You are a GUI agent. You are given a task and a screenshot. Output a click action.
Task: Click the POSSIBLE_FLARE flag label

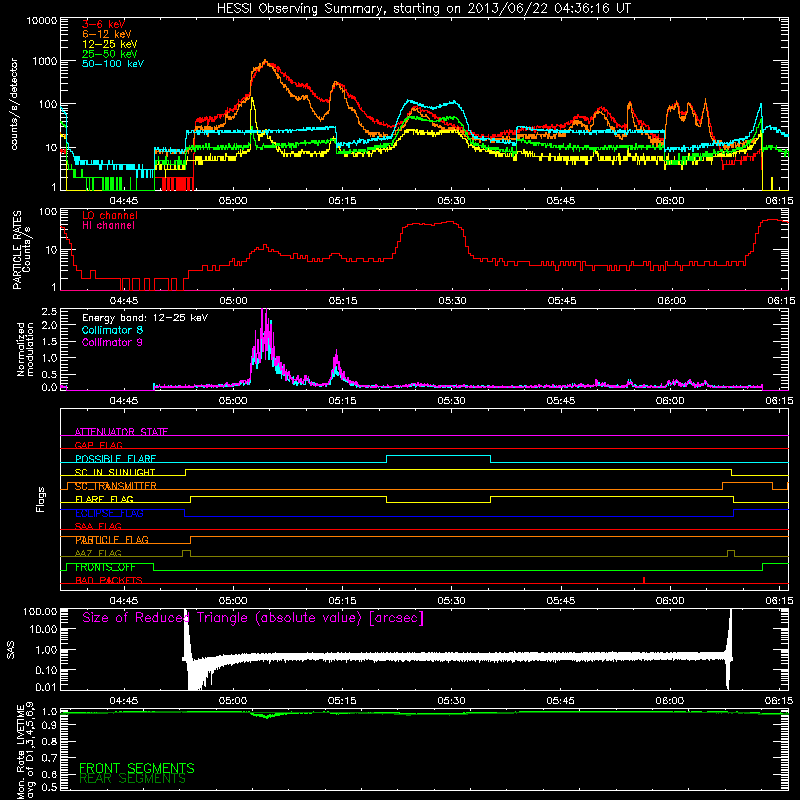115,459
